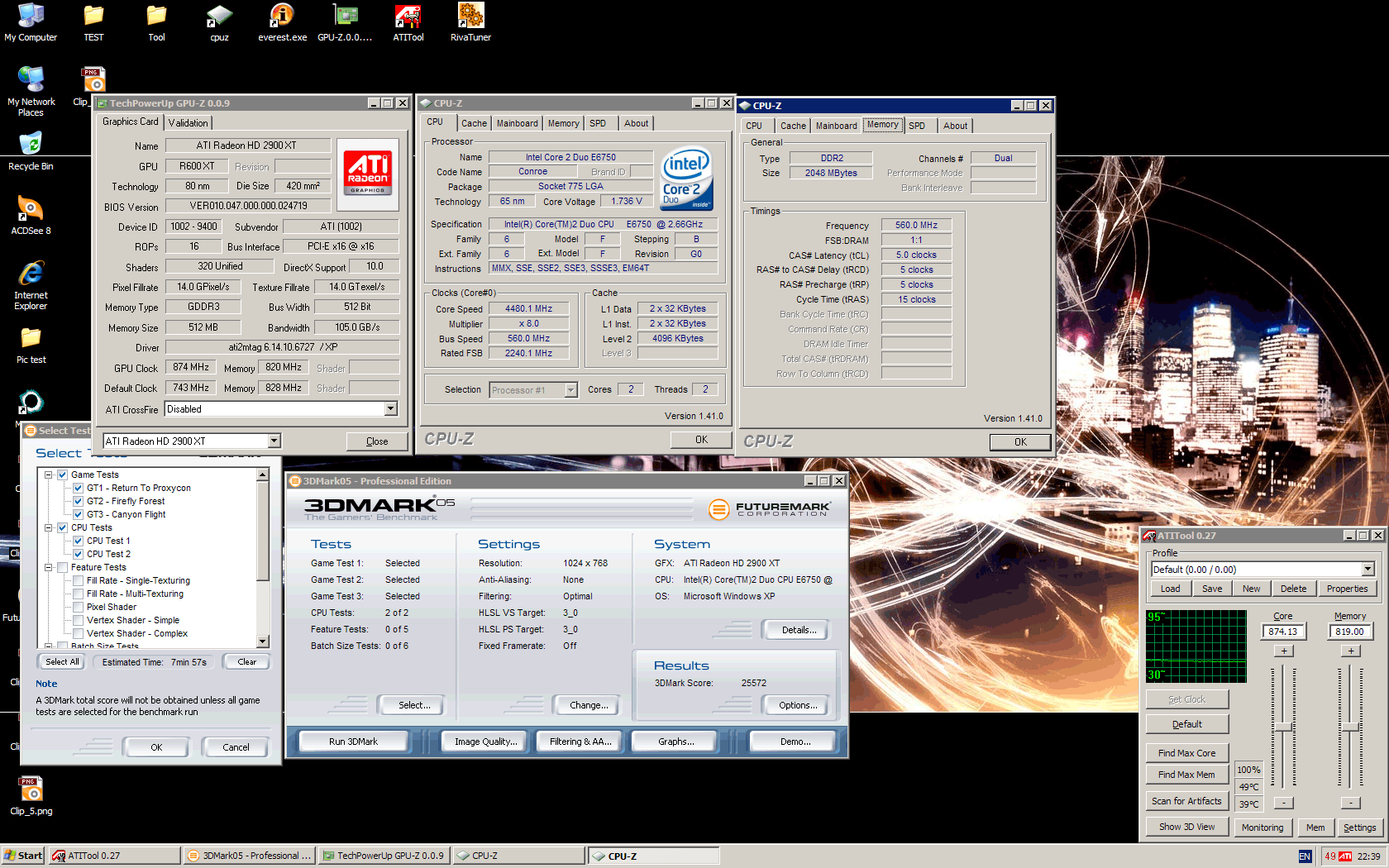This screenshot has height=868, width=1389.
Task: Launch everest.exe from the desktop
Action: click(x=282, y=22)
